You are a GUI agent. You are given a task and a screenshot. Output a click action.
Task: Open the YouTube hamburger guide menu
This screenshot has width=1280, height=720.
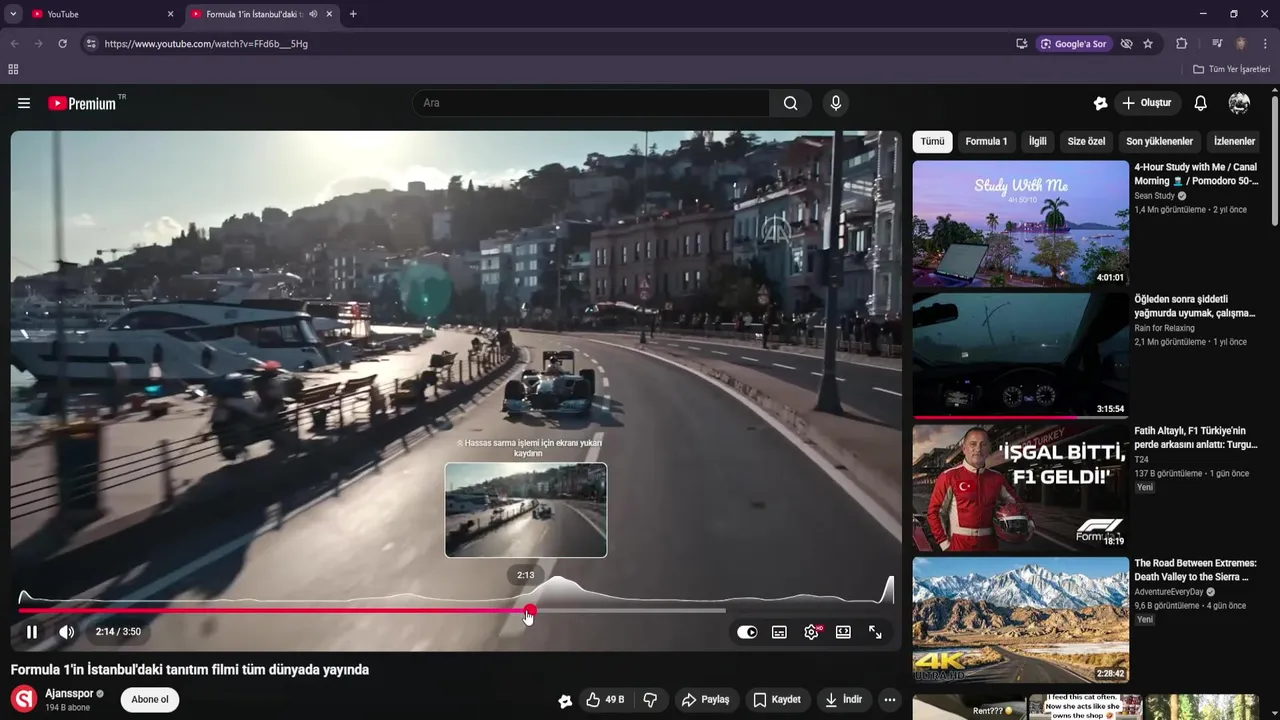(24, 103)
